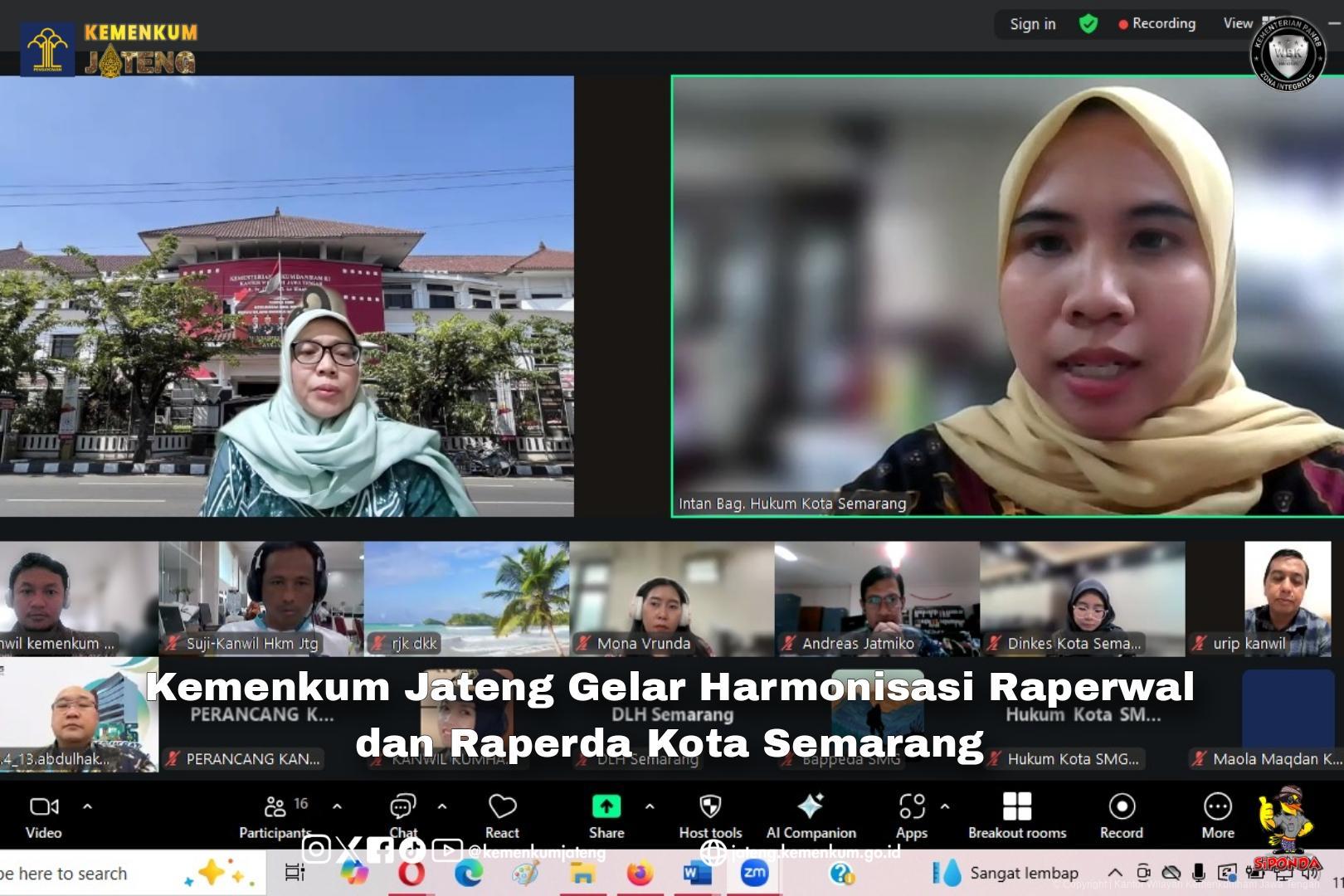The width and height of the screenshot is (1344, 896).
Task: Expand the Participants options arrow
Action: pyautogui.click(x=337, y=806)
